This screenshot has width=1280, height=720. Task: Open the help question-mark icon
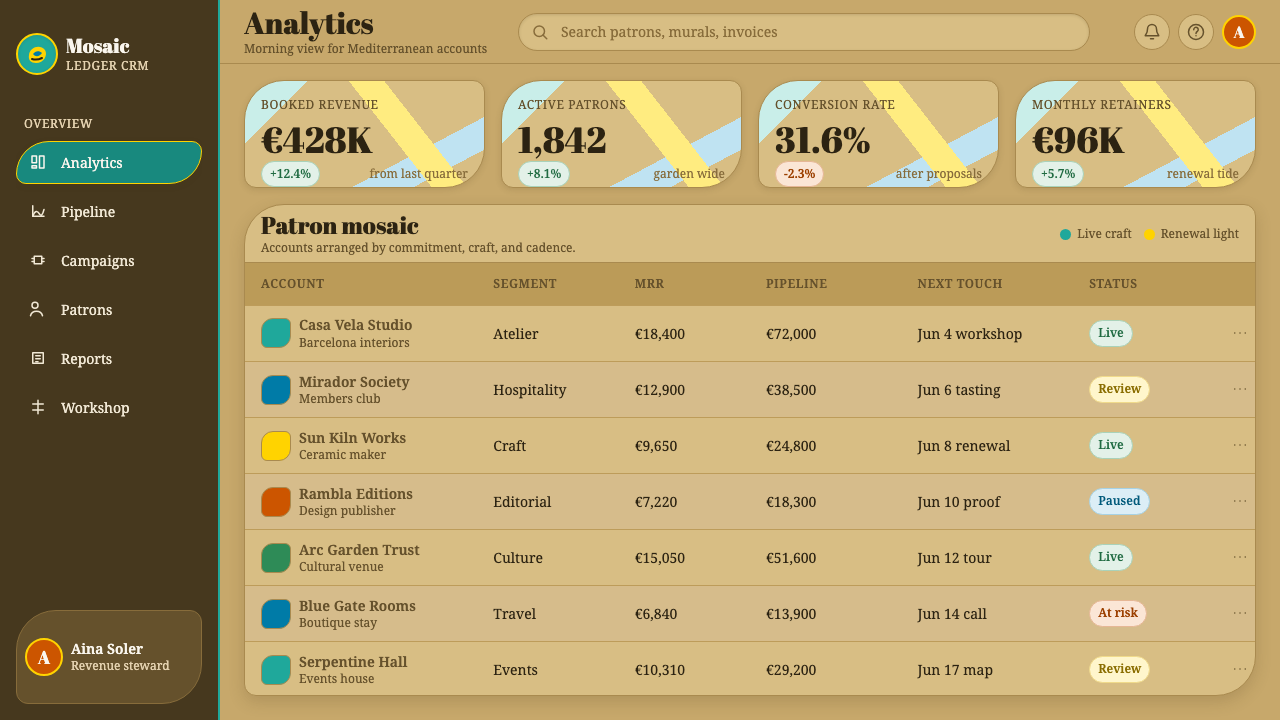pyautogui.click(x=1196, y=32)
